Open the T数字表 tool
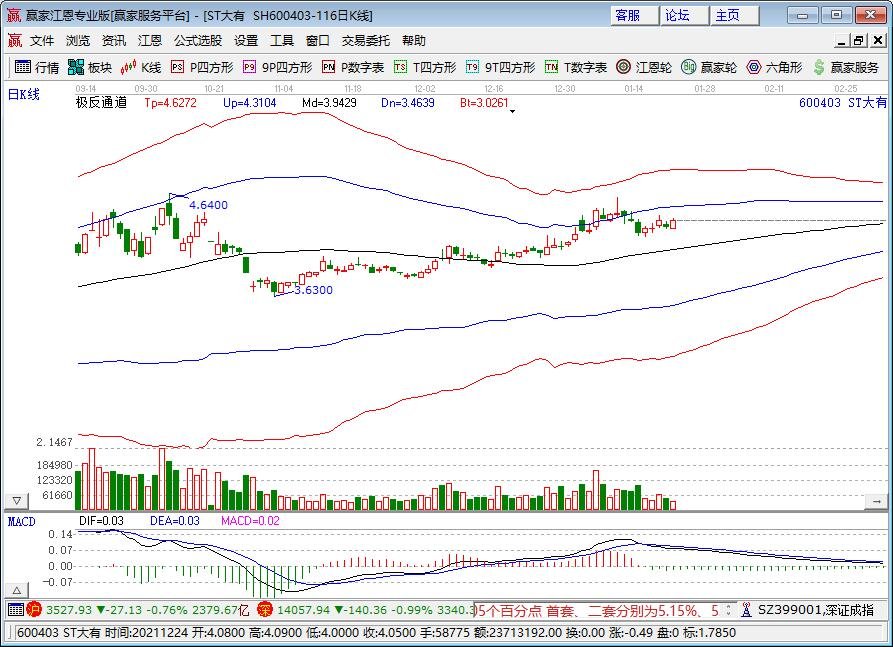Viewport: 893px width, 647px height. (x=576, y=67)
